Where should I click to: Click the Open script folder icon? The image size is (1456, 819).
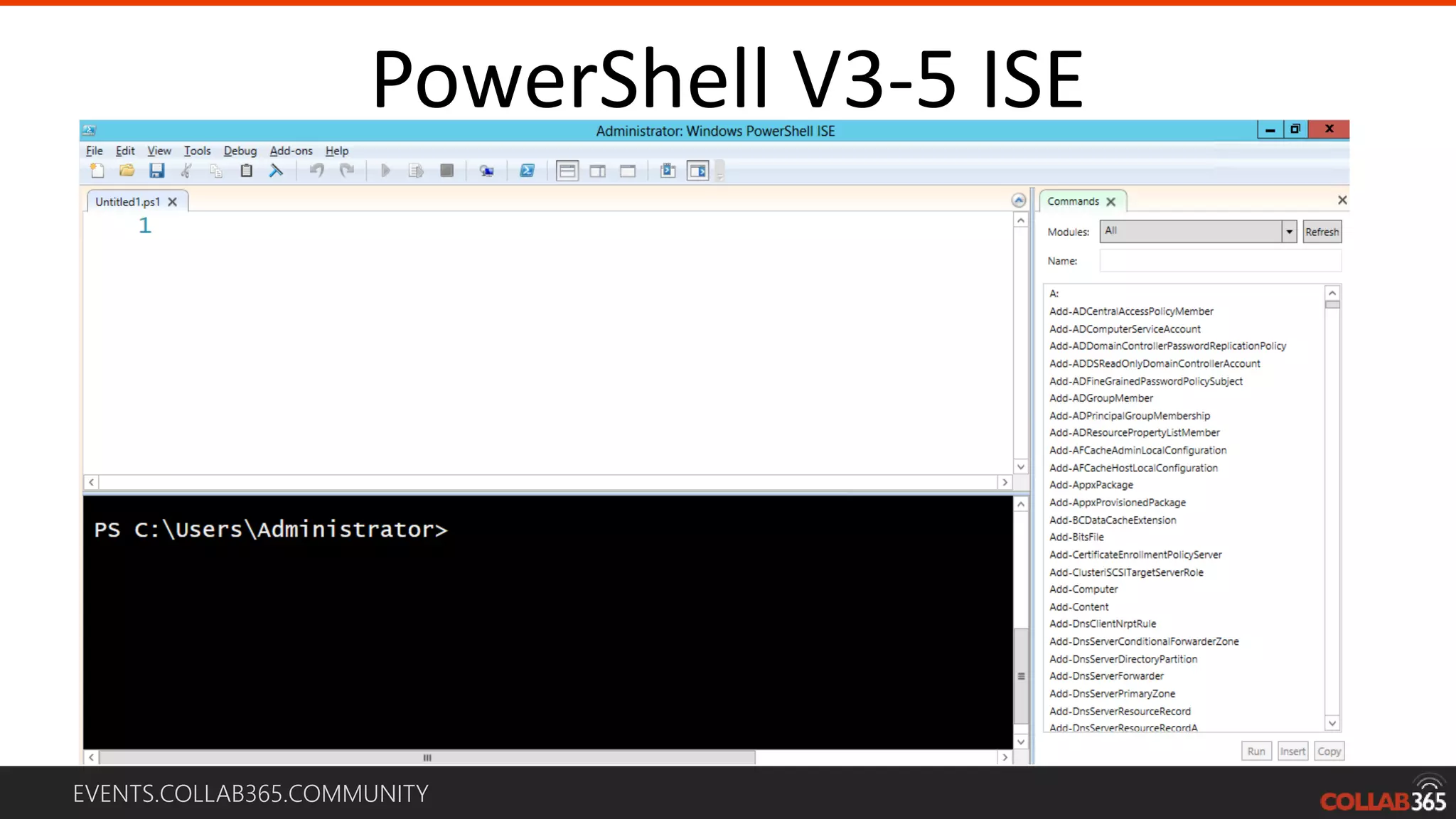[x=127, y=171]
